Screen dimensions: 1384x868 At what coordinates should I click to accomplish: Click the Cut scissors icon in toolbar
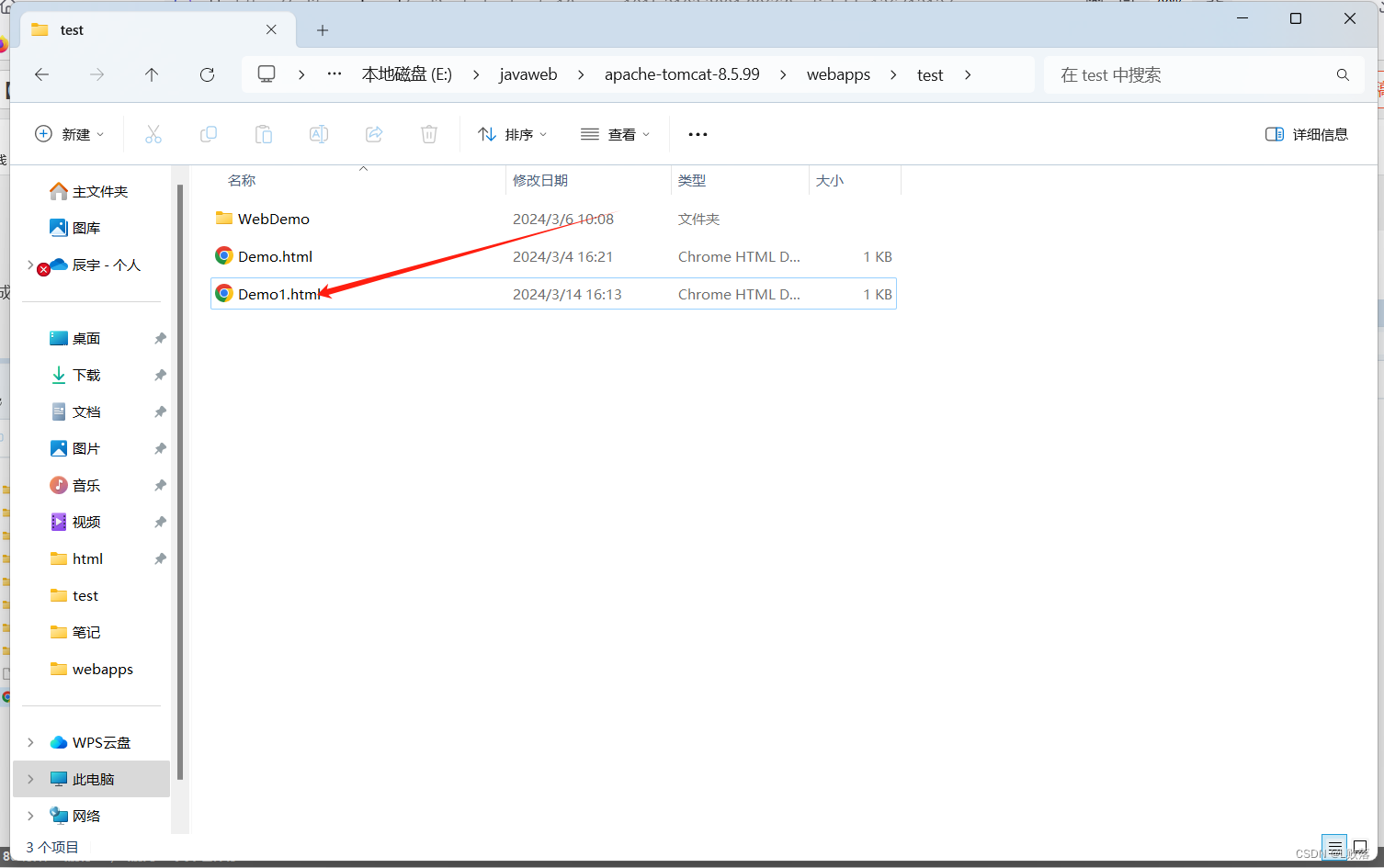153,134
